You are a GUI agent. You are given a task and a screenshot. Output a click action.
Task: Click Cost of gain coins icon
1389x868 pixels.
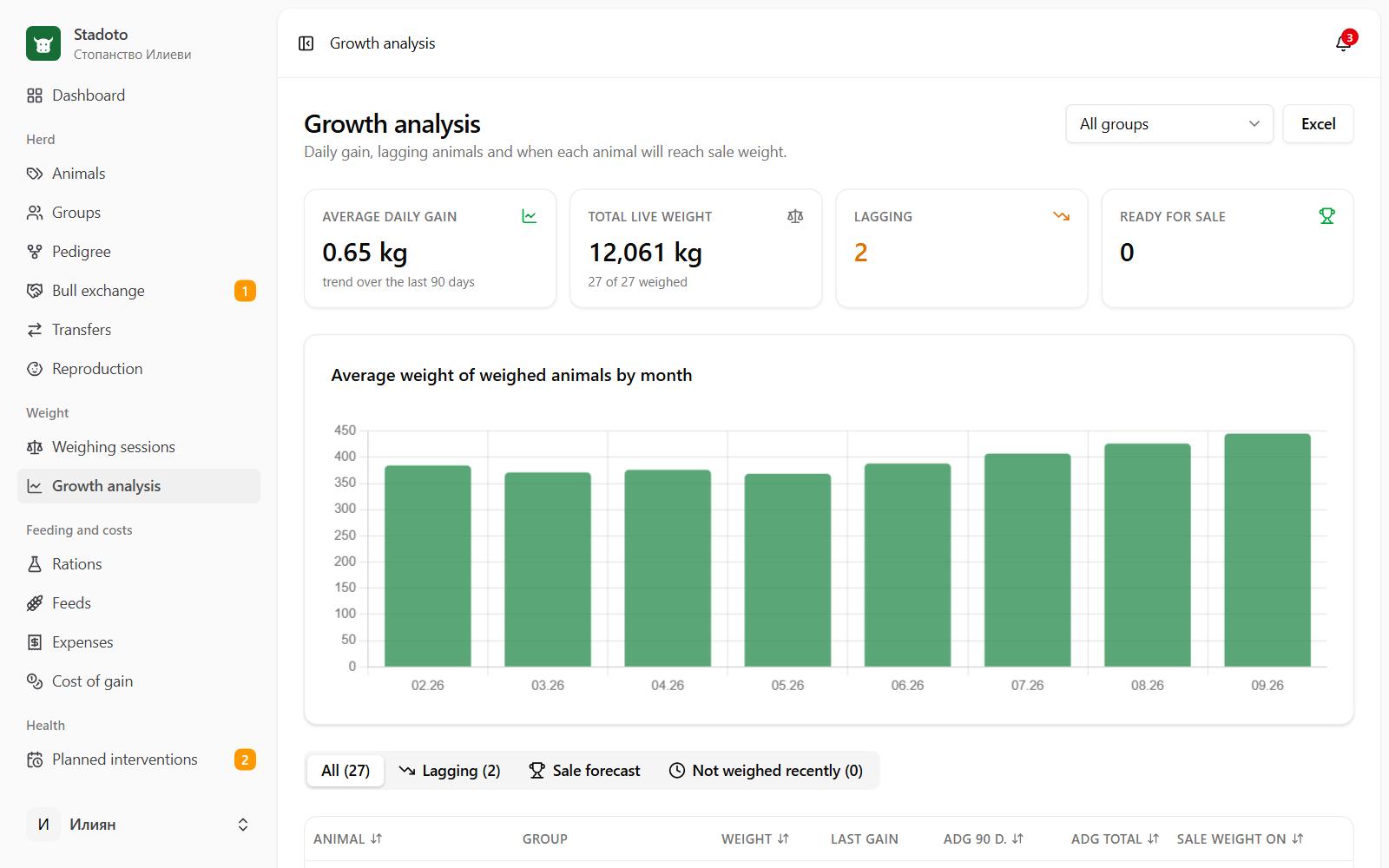click(35, 681)
